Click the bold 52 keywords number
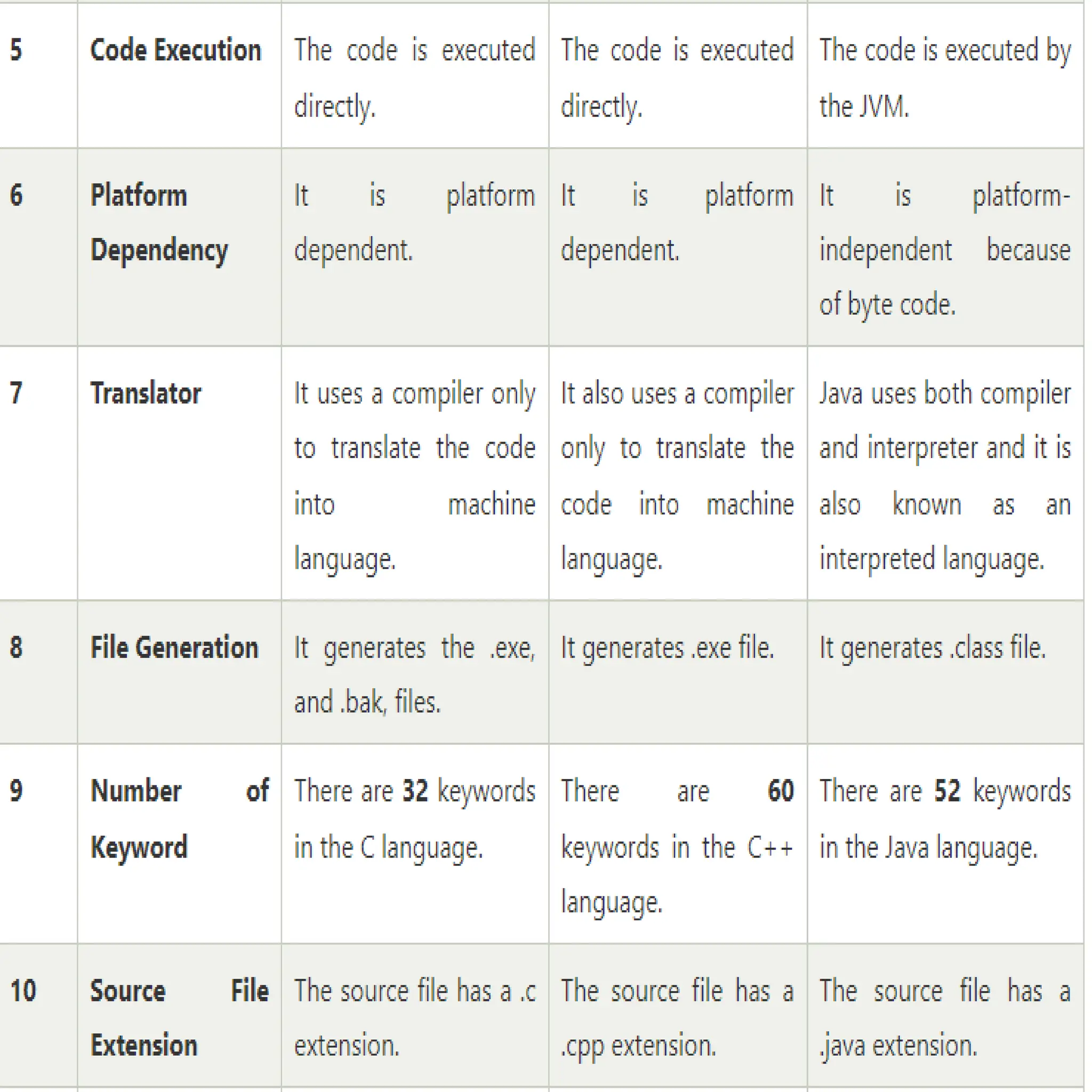 click(948, 792)
